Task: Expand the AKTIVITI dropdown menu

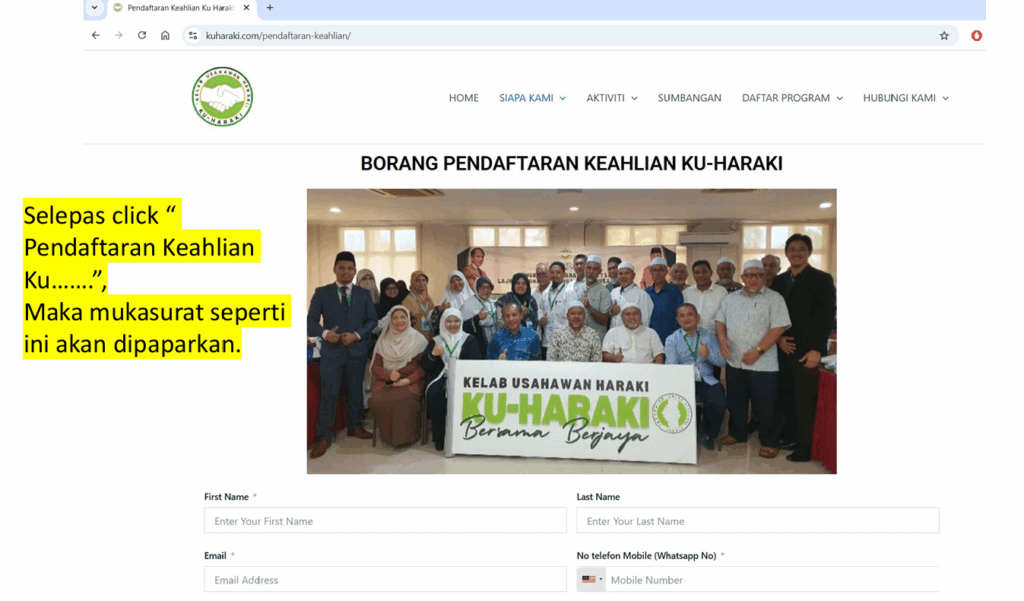Action: 611,98
